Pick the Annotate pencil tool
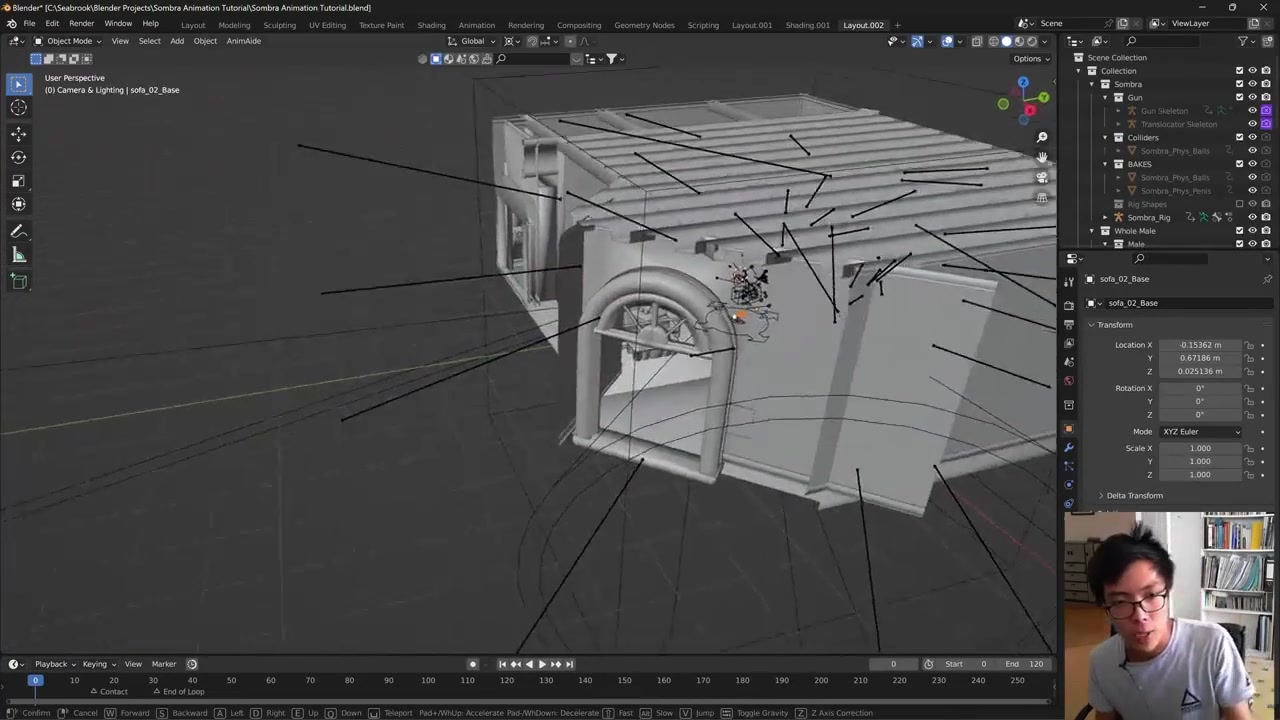The image size is (1280, 720). (x=18, y=231)
